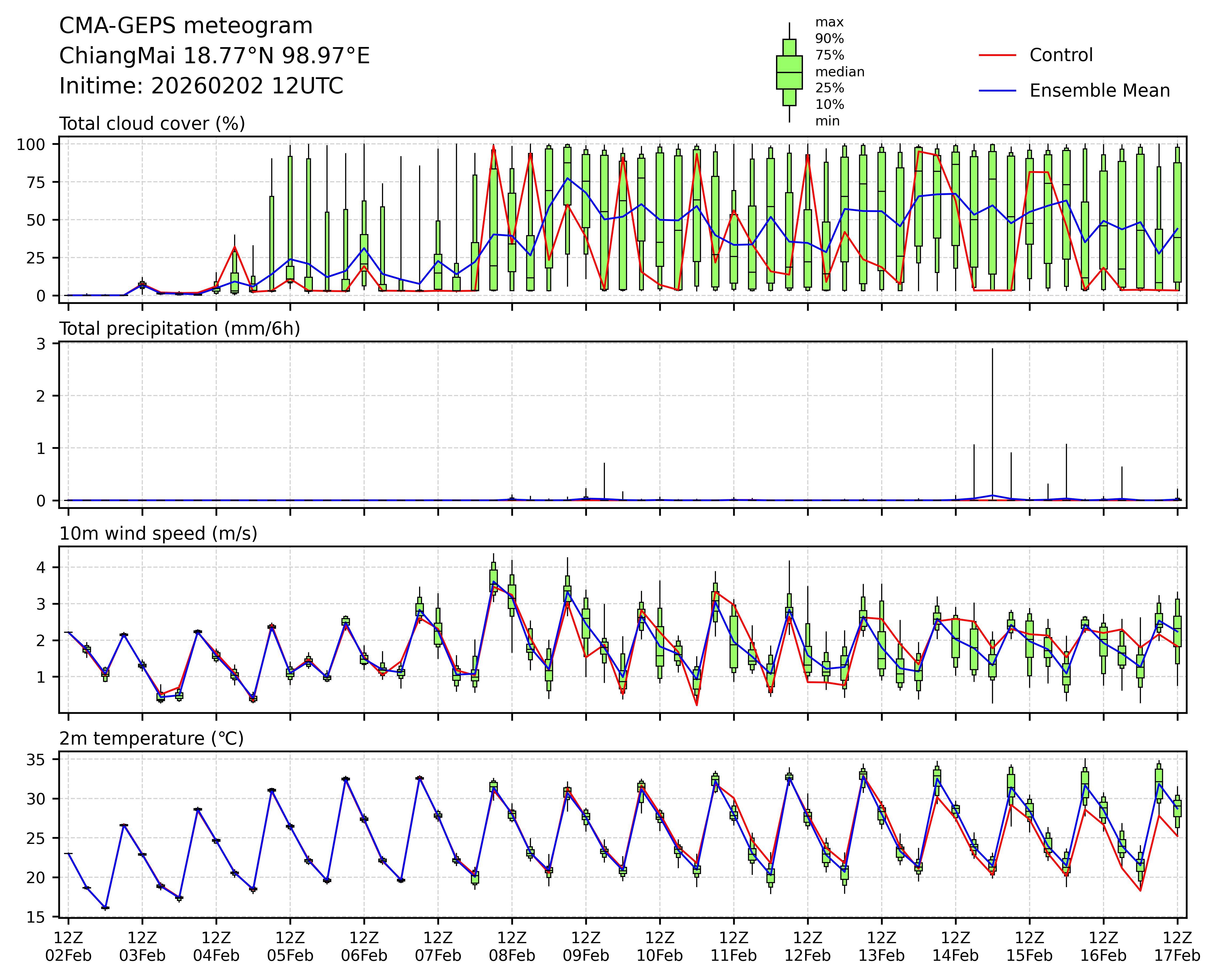Click the 'max' label in boxplot legend
This screenshot has width=1217, height=980.
829,23
